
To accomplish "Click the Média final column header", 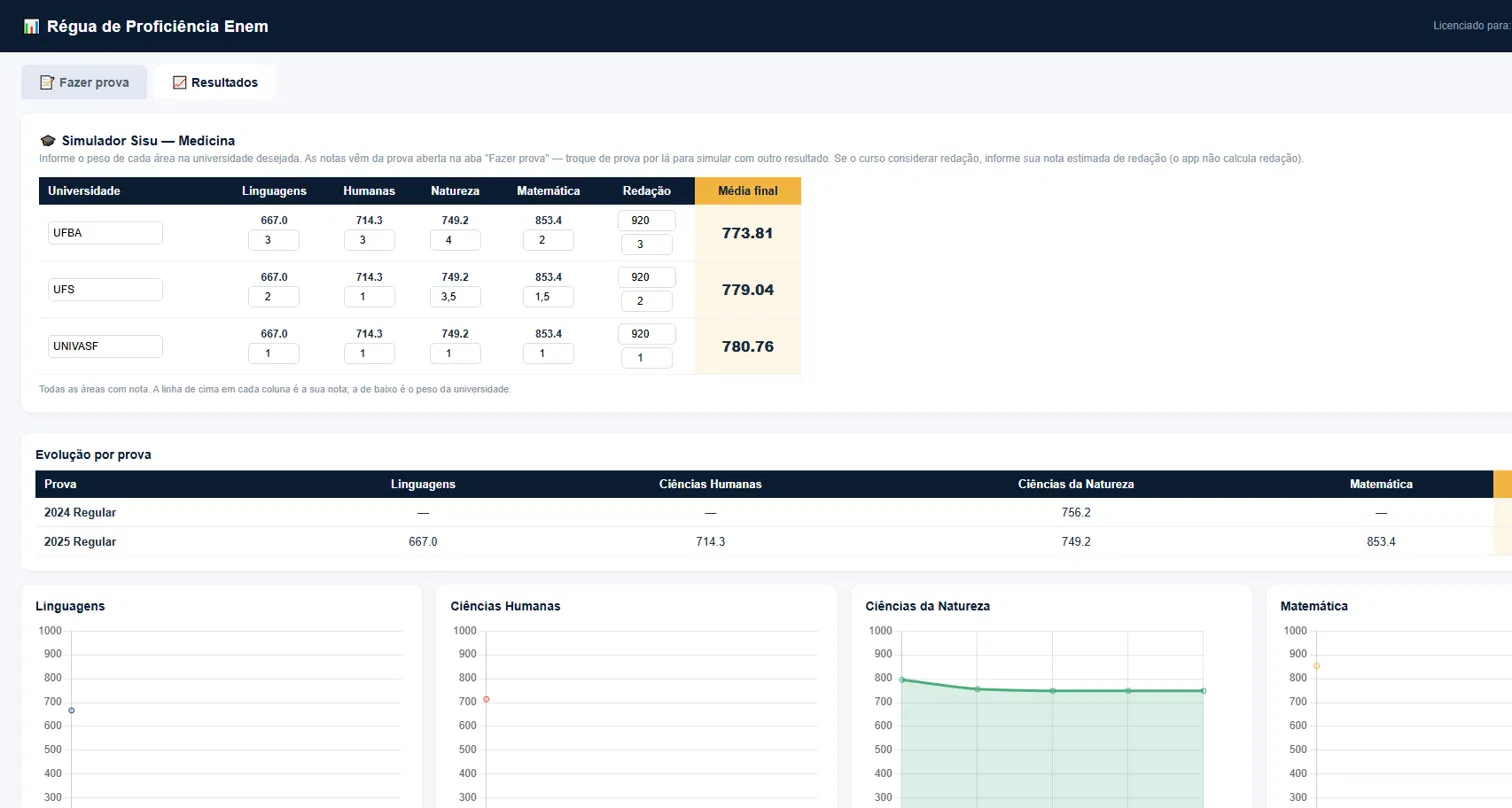I will [748, 191].
